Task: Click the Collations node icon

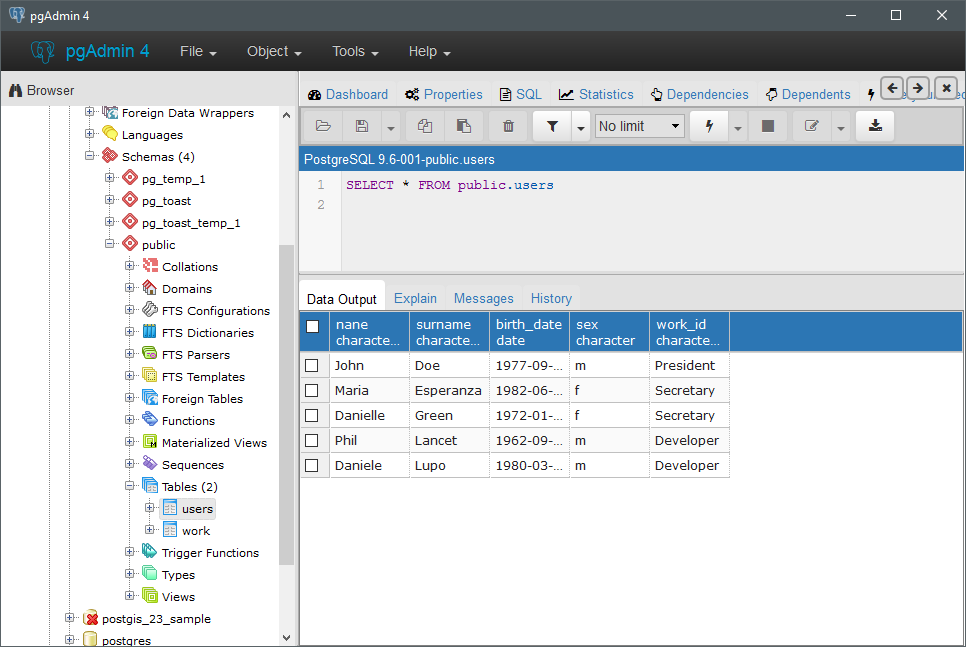Action: click(150, 266)
